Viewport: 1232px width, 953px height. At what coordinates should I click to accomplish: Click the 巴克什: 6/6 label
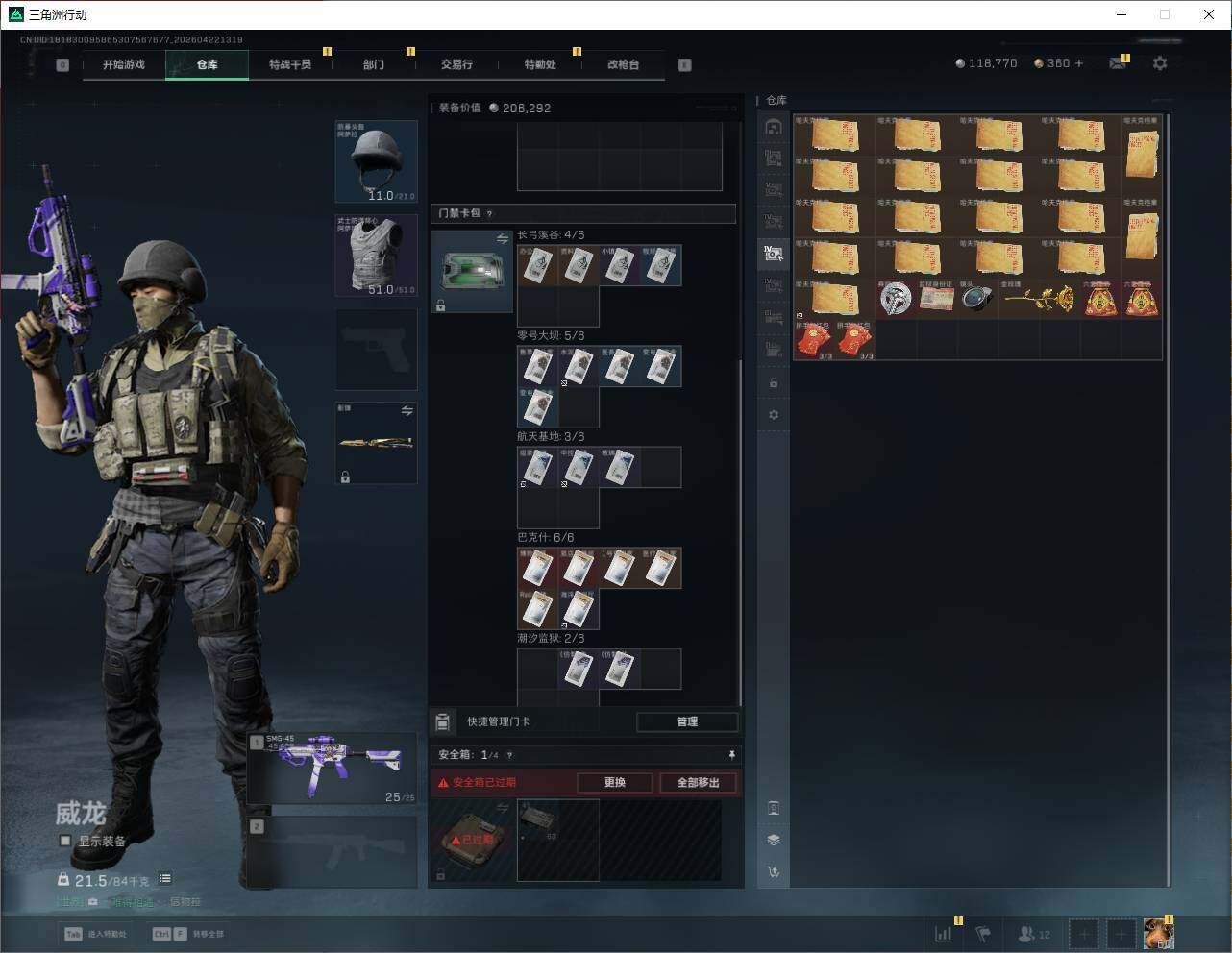[x=546, y=538]
